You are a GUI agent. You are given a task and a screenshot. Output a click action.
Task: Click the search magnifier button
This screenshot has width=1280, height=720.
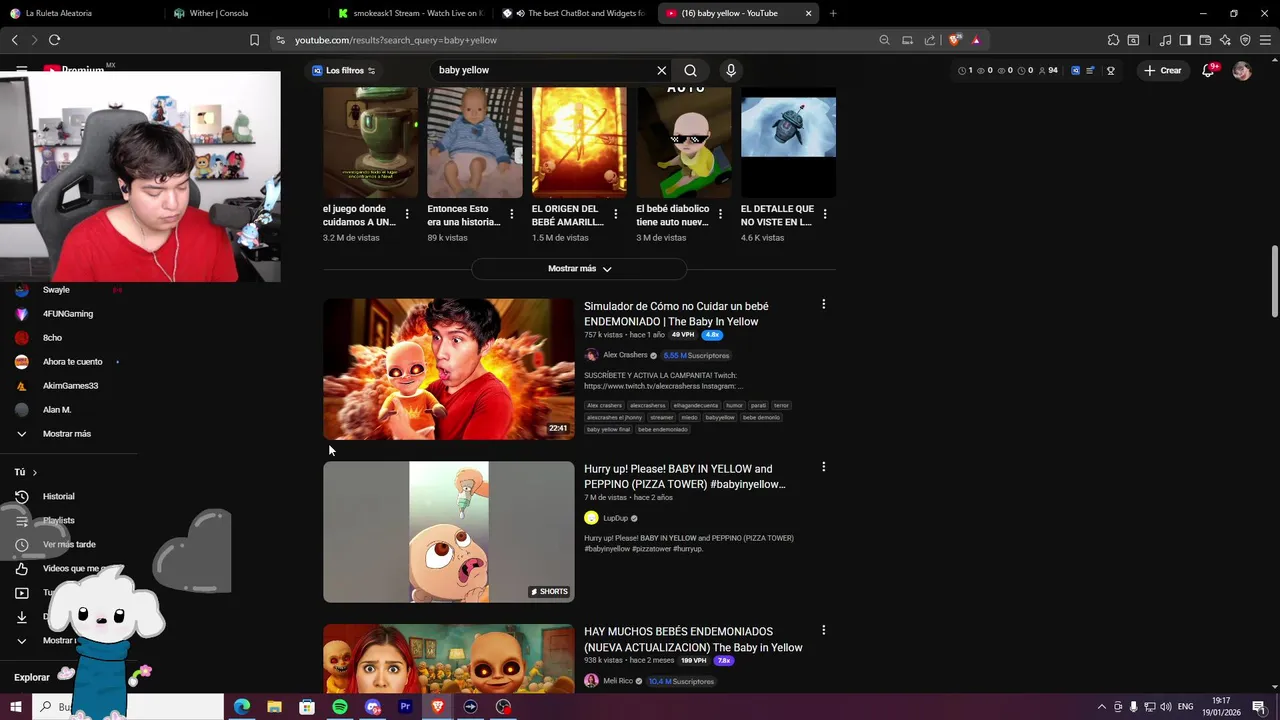tap(690, 70)
